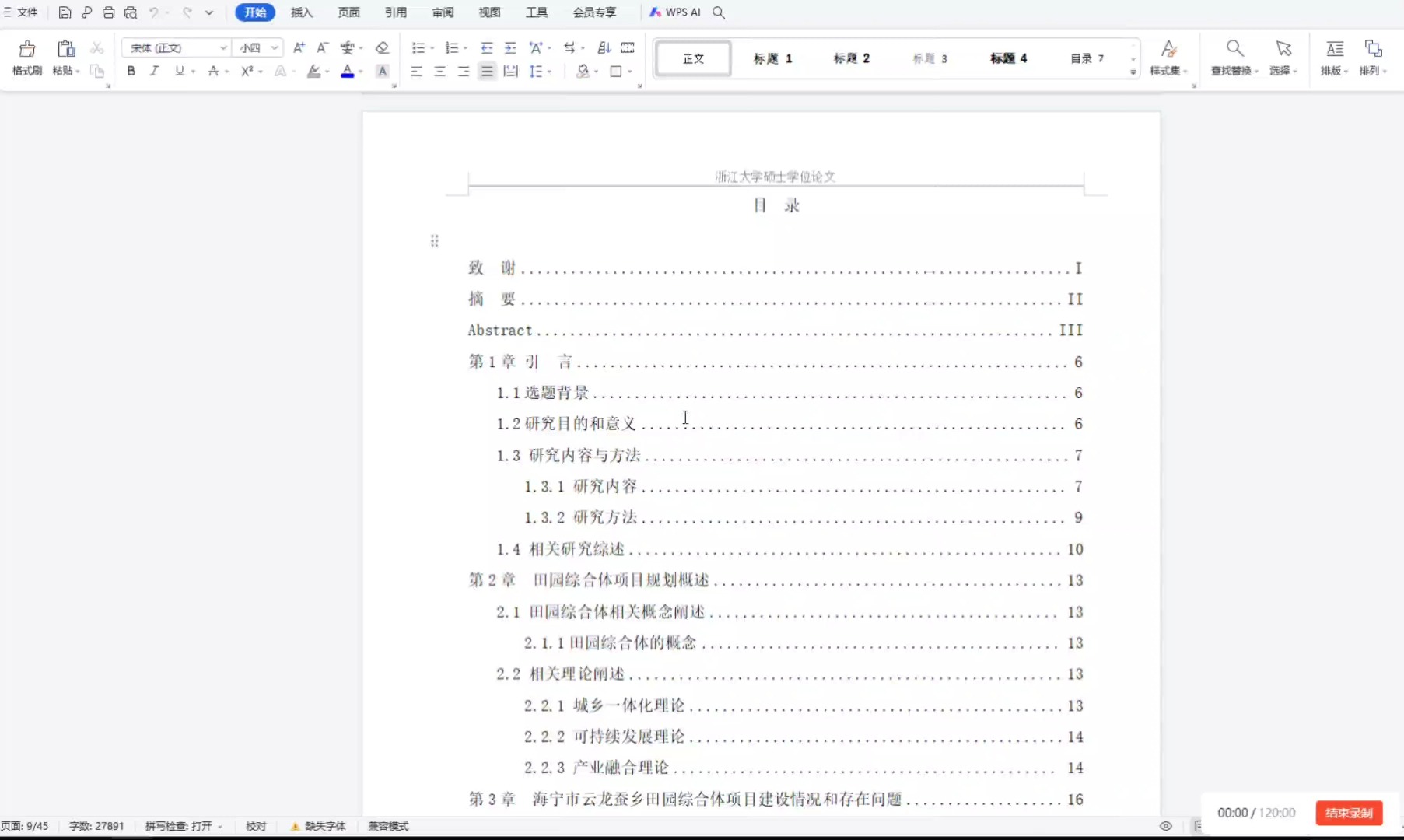Click 校对 proofreading in status bar
1404x840 pixels.
coord(256,826)
